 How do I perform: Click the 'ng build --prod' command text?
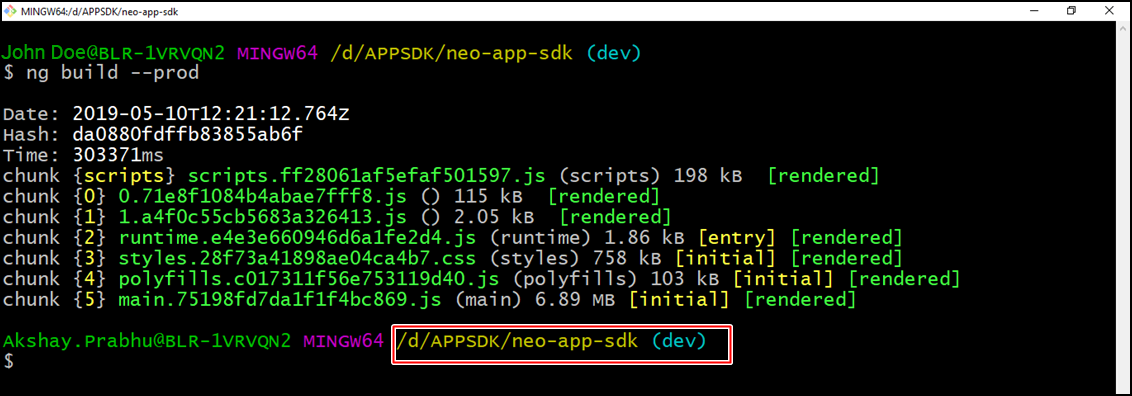113,73
